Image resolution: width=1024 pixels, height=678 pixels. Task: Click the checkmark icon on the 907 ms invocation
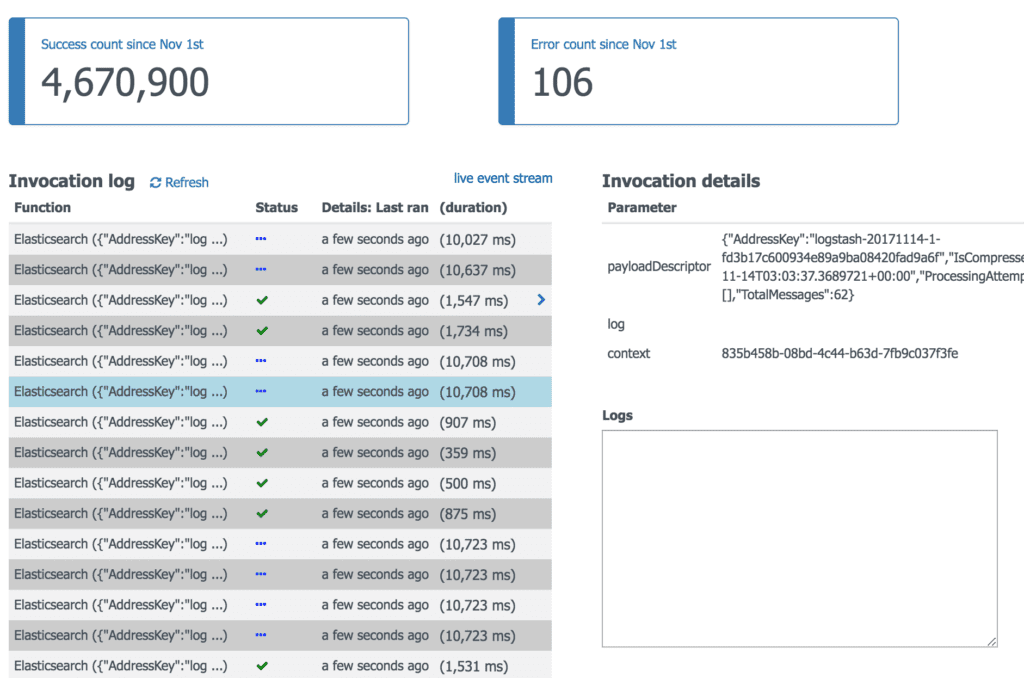(x=261, y=422)
